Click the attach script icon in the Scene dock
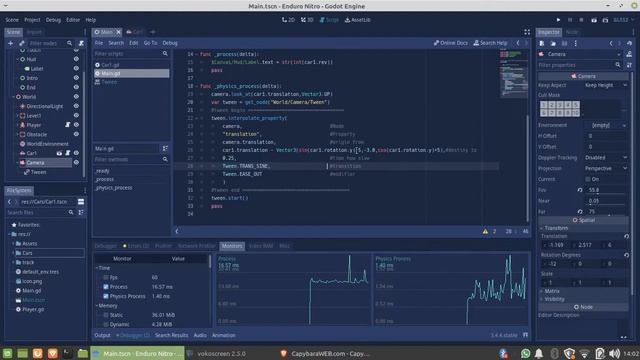The width and height of the screenshot is (640, 360). [81, 43]
